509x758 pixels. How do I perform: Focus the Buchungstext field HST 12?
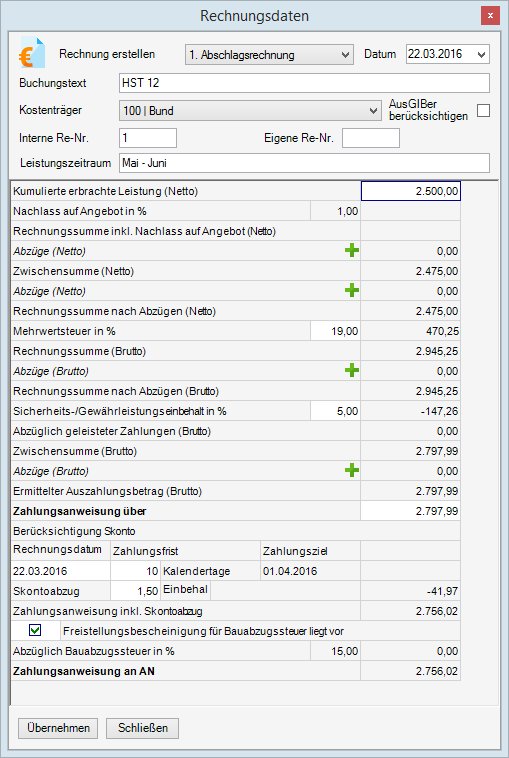pos(304,83)
